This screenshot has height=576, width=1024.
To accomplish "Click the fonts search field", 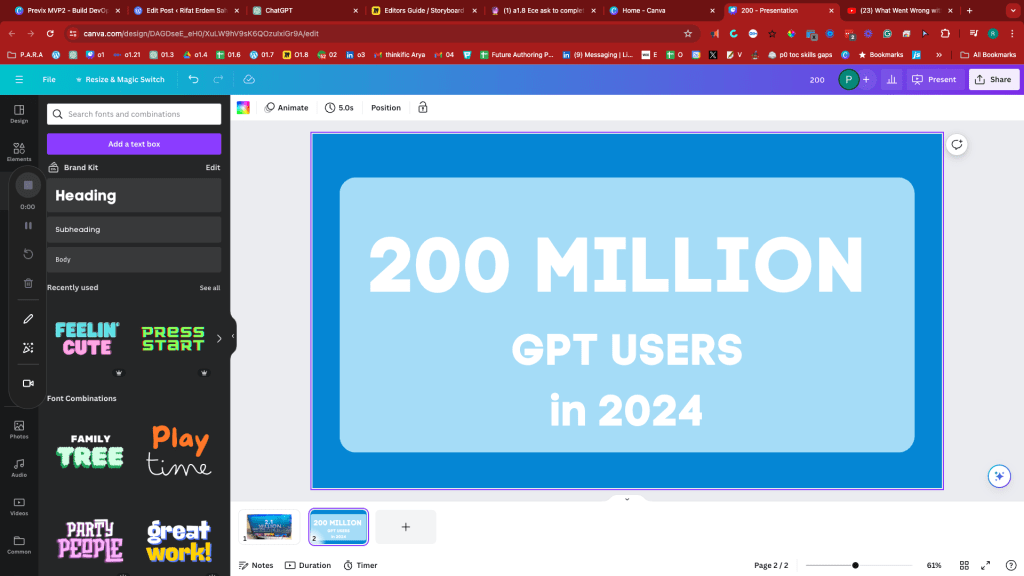I will (134, 114).
